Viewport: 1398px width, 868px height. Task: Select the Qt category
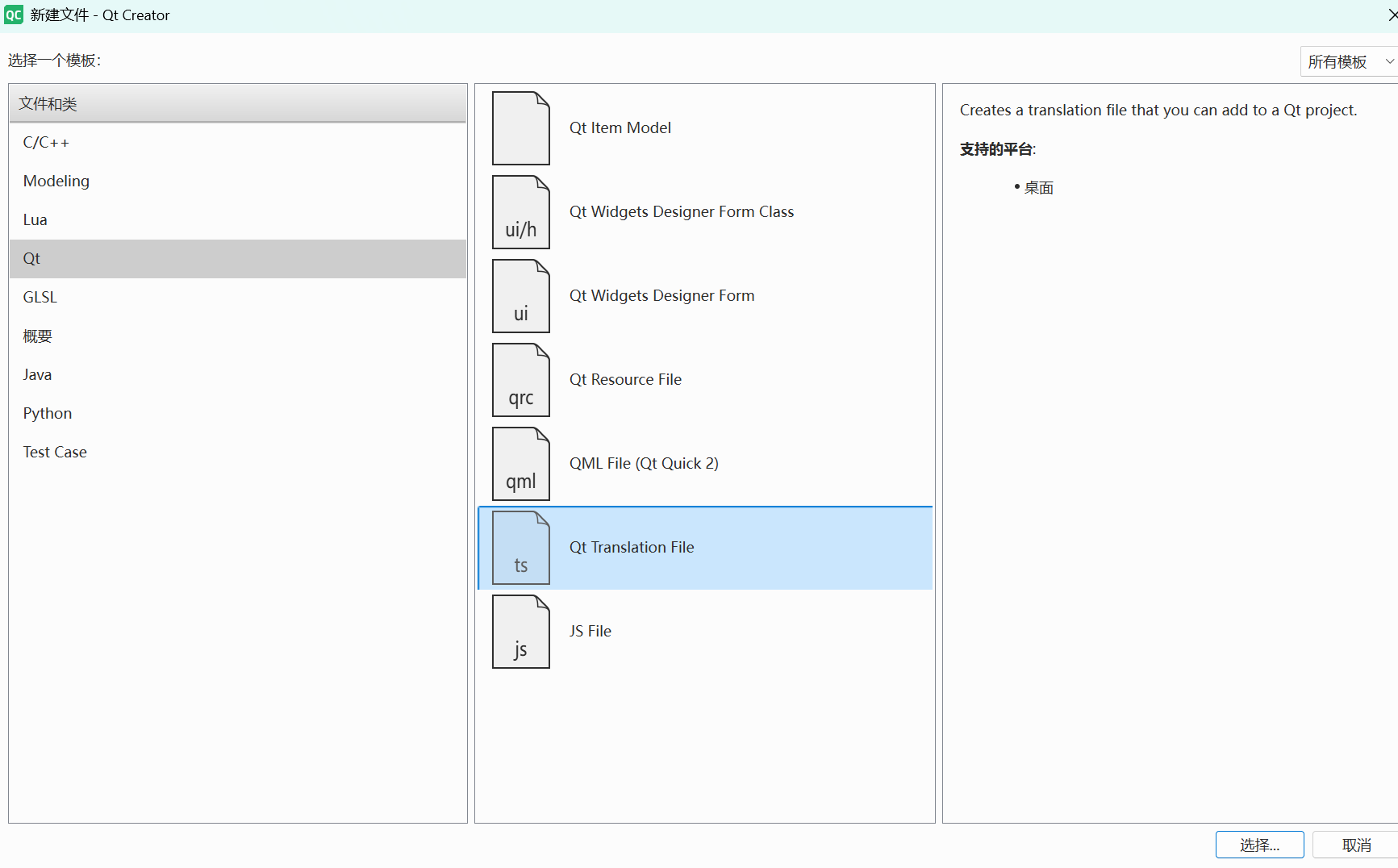238,259
